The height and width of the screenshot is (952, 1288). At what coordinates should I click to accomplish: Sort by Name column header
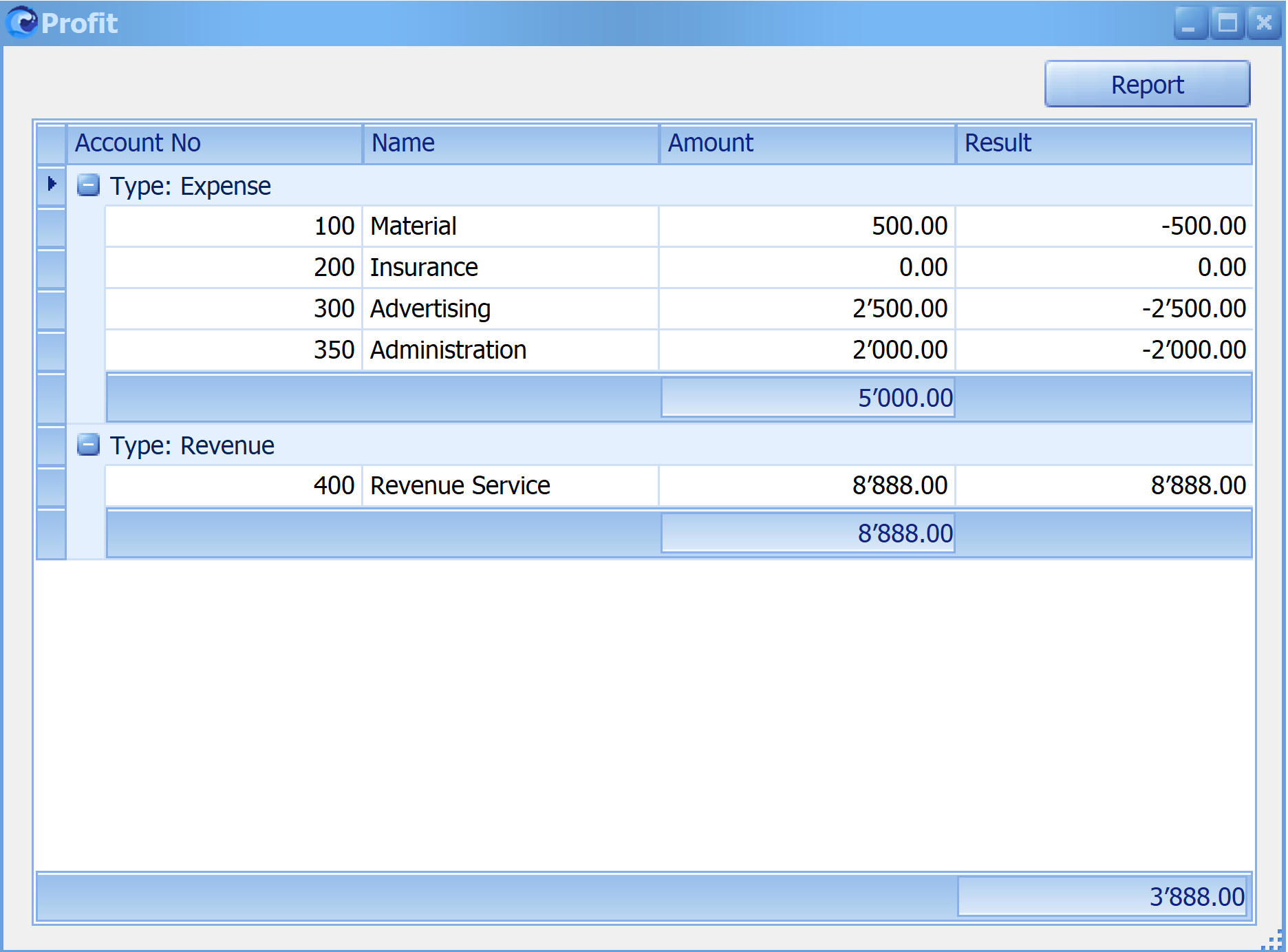coord(511,143)
